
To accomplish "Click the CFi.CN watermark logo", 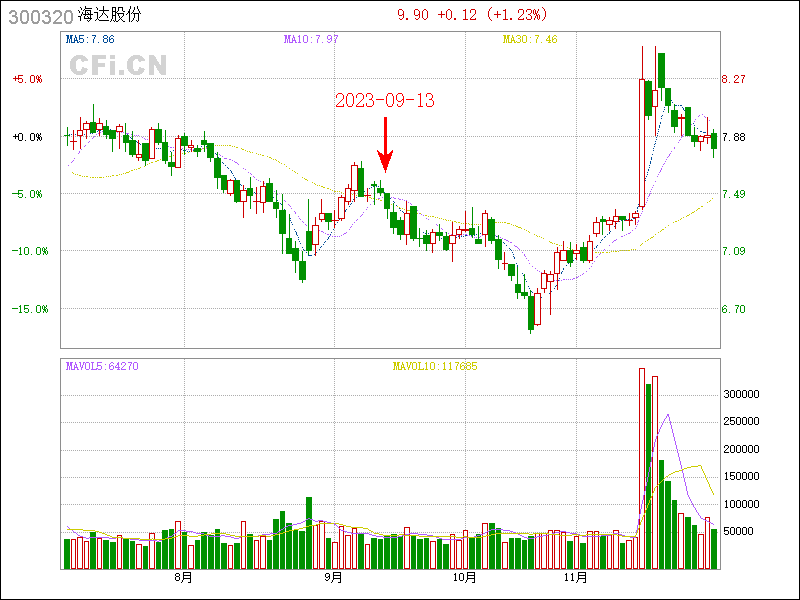I will coord(118,66).
